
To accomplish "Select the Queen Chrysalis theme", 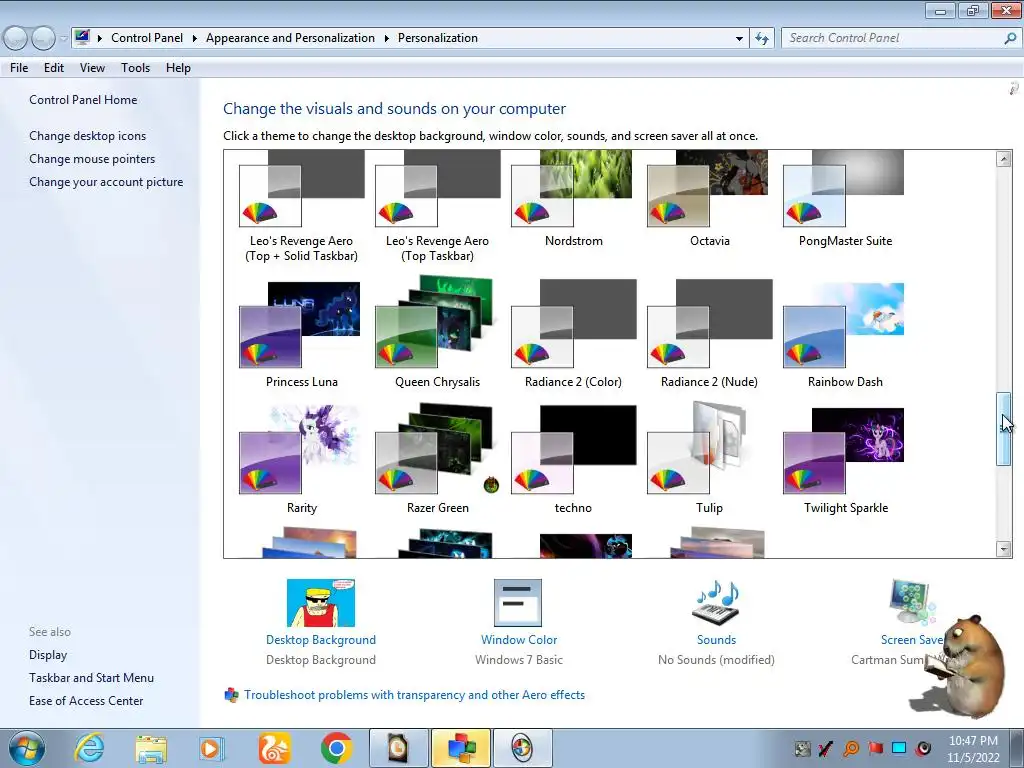I will (437, 333).
